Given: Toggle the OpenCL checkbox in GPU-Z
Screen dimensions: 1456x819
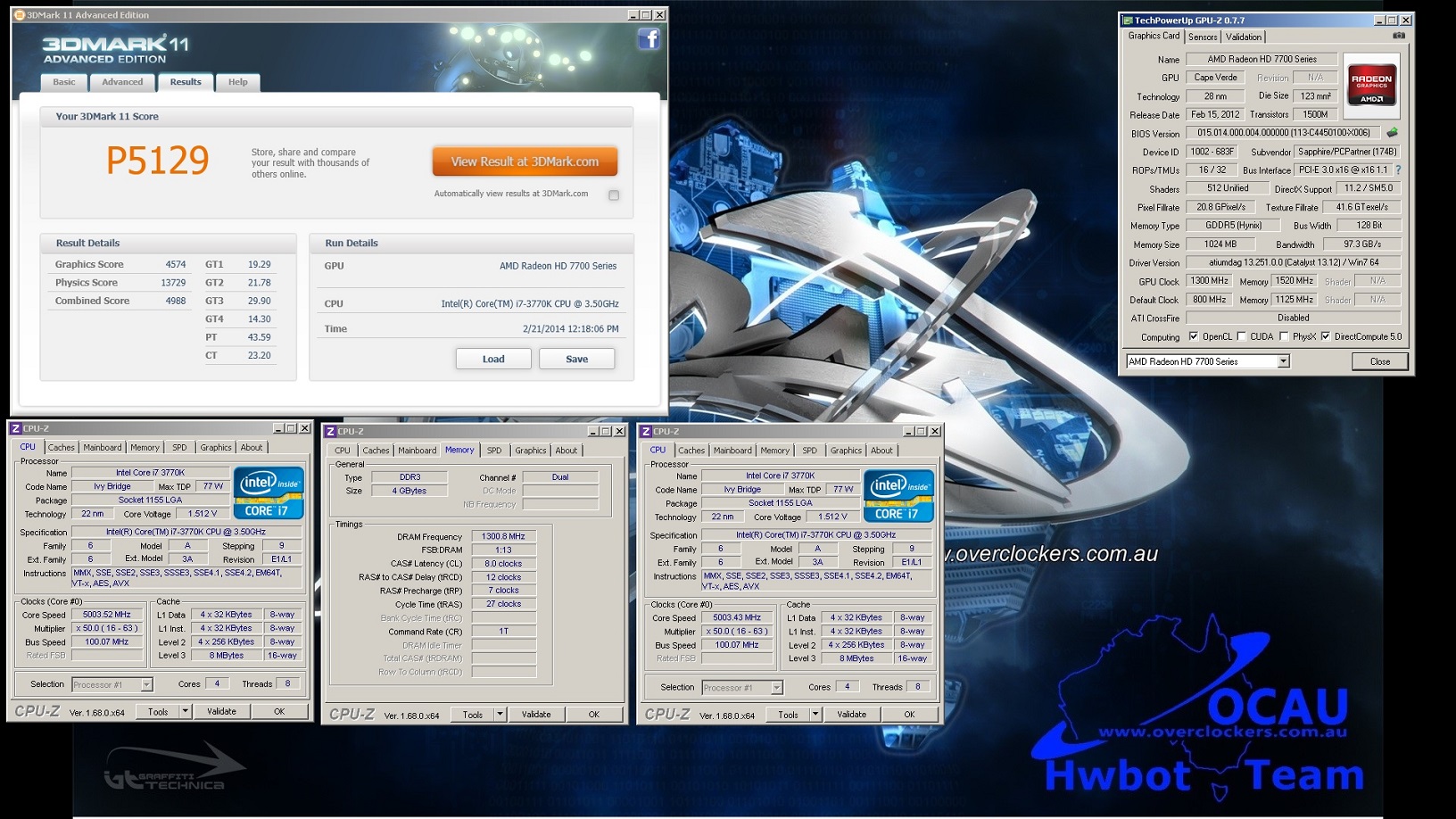Looking at the screenshot, I should [1194, 336].
